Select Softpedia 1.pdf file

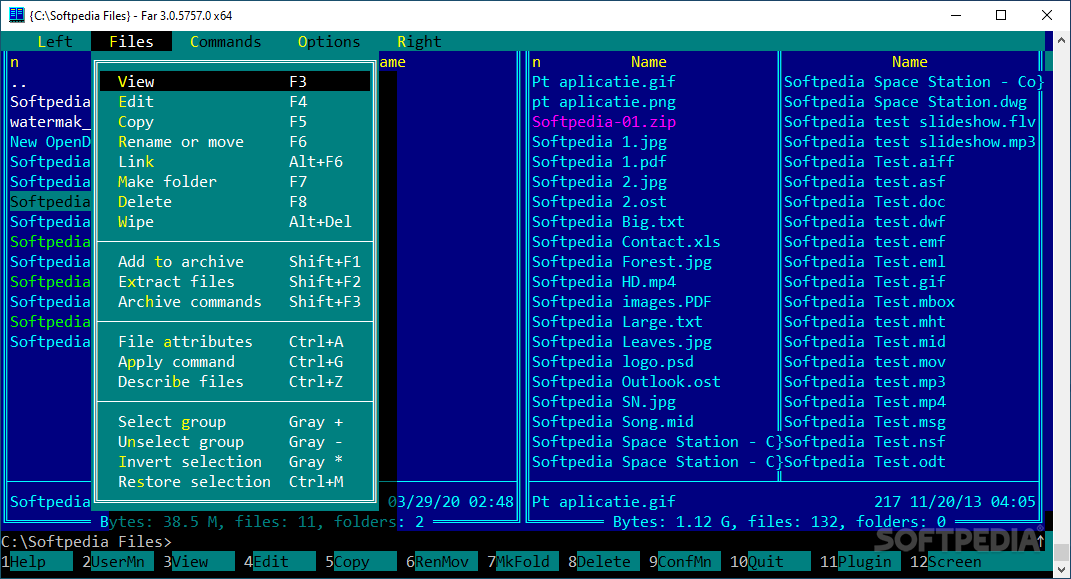click(x=599, y=162)
